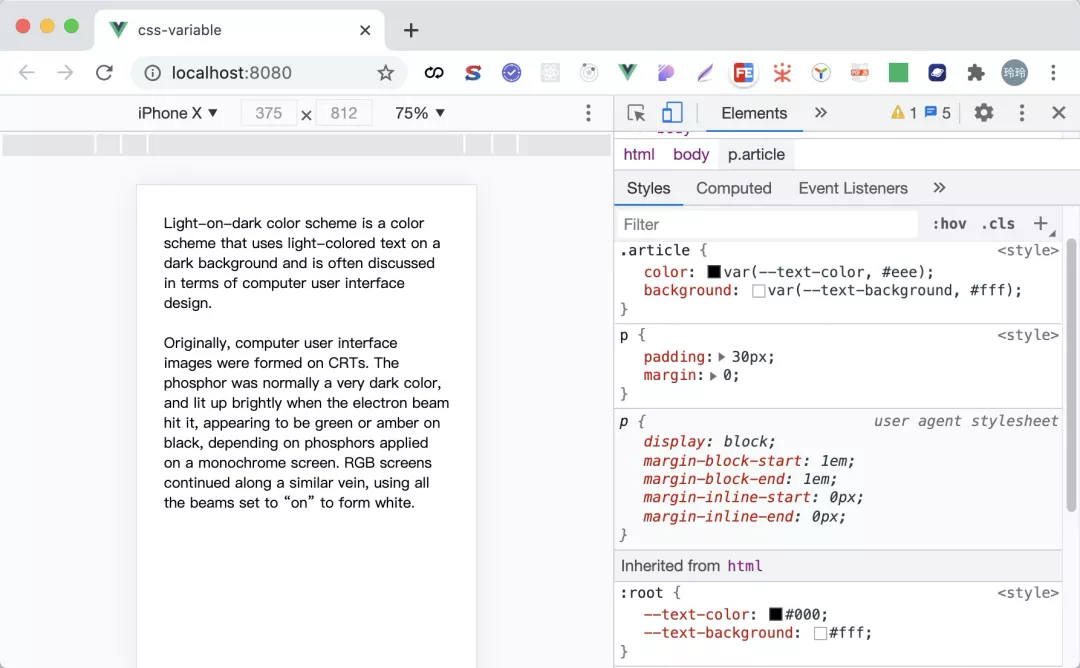
Task: Open the colorful Y circle extension
Action: click(821, 72)
